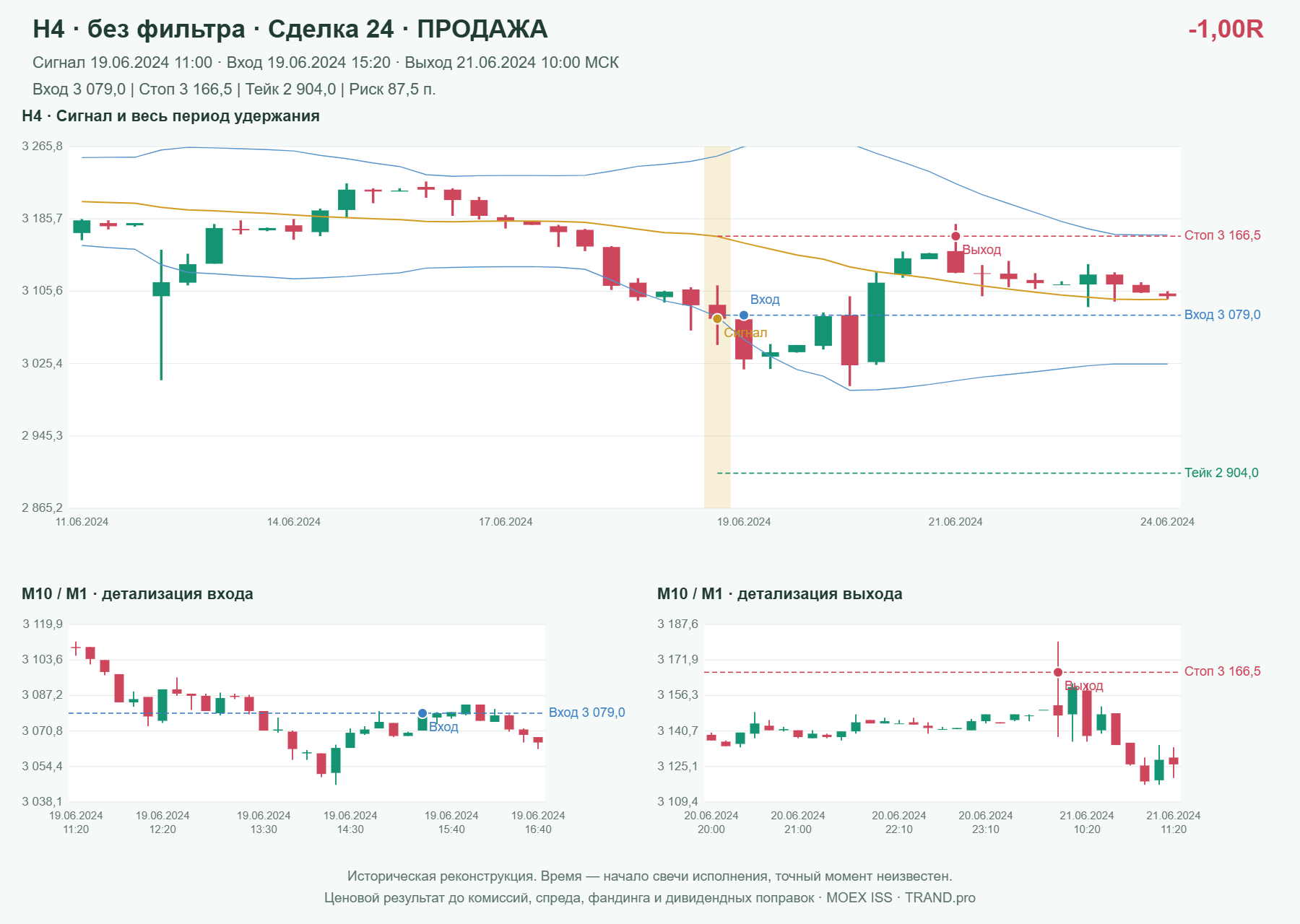The image size is (1300, 924).
Task: Click the 11.06.2024 date on H4 axis
Action: (x=82, y=522)
